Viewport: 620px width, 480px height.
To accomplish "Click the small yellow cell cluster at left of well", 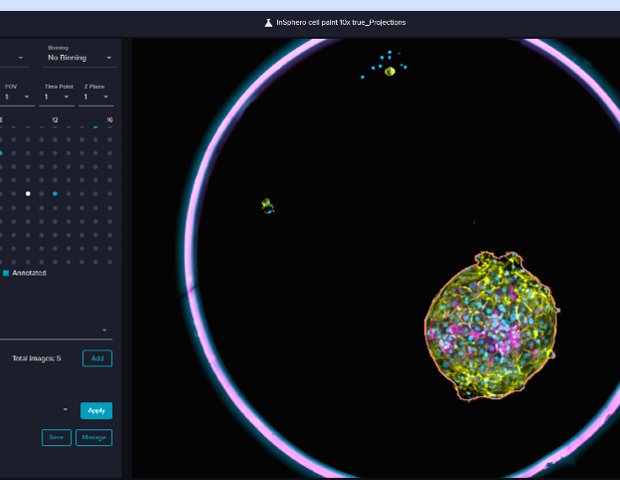I will tap(268, 206).
